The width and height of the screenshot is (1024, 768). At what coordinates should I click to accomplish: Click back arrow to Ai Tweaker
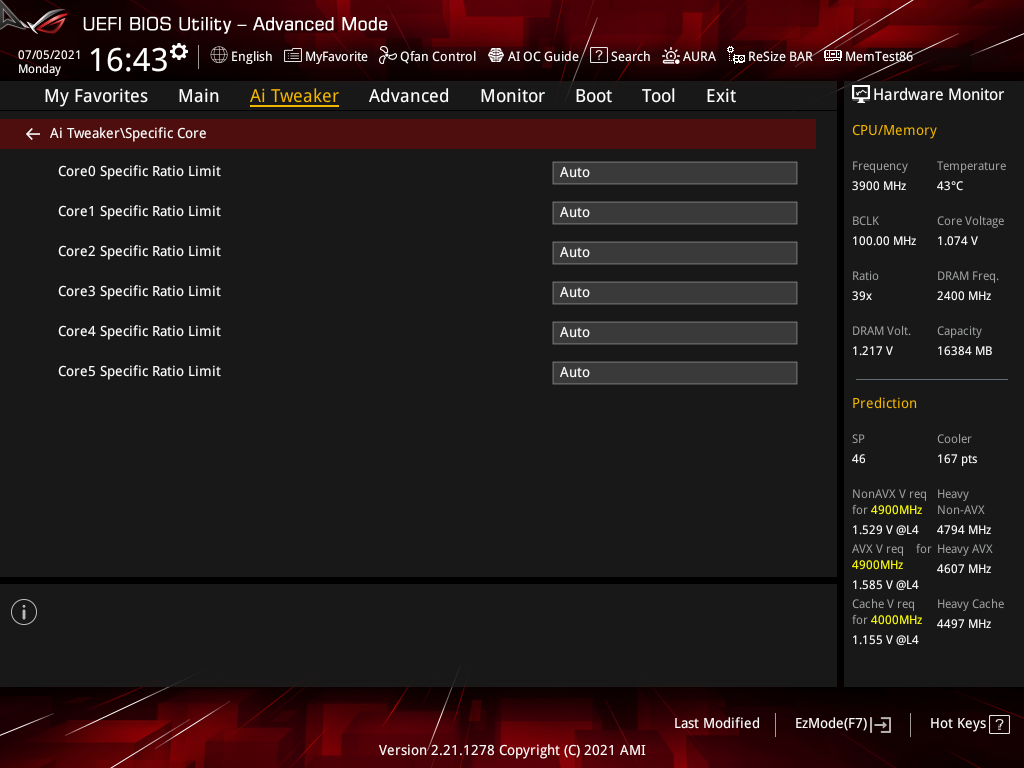tap(33, 134)
